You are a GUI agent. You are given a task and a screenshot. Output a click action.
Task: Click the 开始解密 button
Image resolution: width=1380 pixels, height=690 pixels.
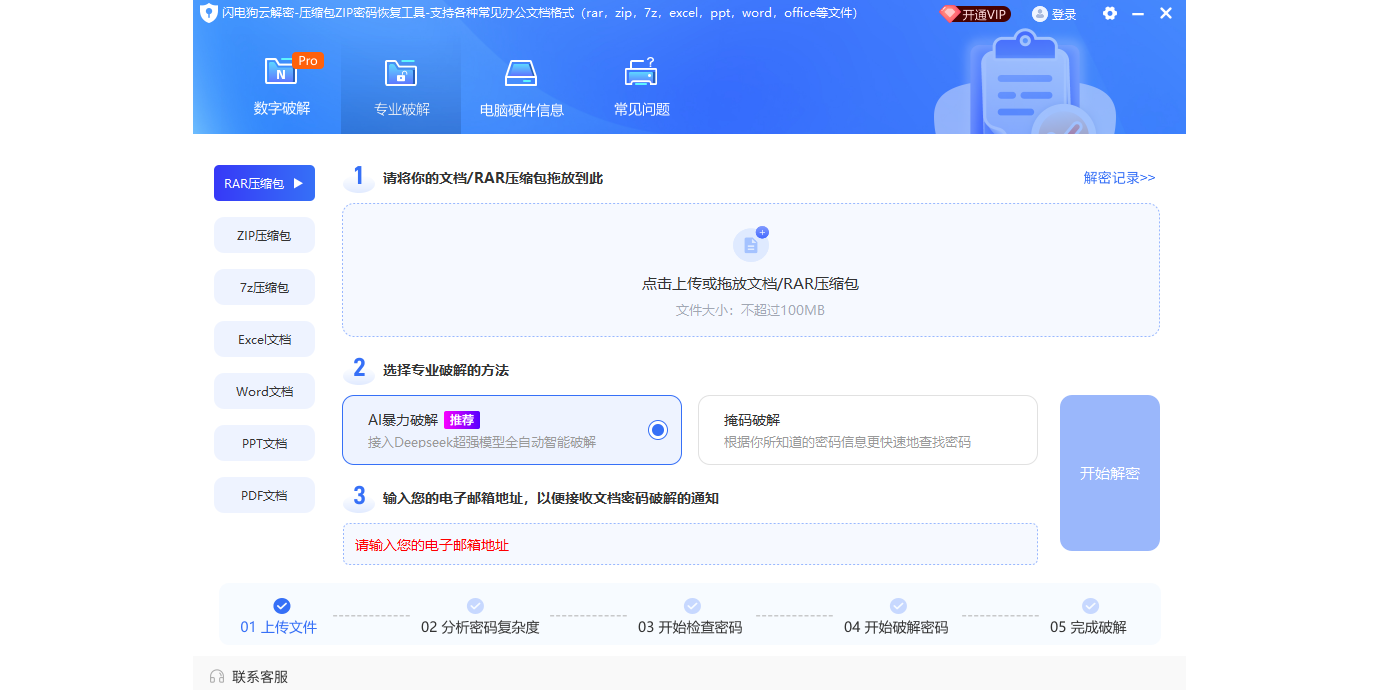[1109, 472]
